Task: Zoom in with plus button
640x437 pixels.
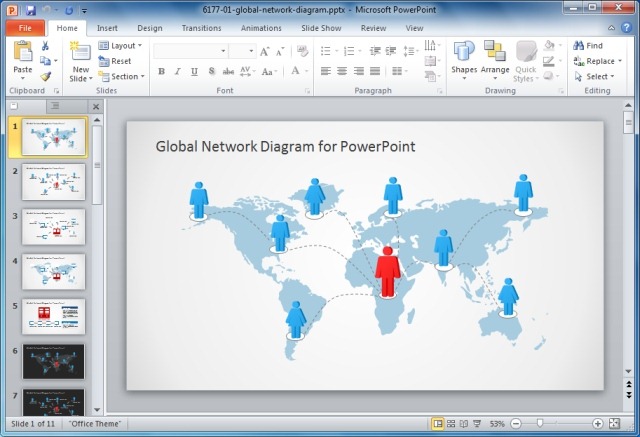Action: [598, 424]
